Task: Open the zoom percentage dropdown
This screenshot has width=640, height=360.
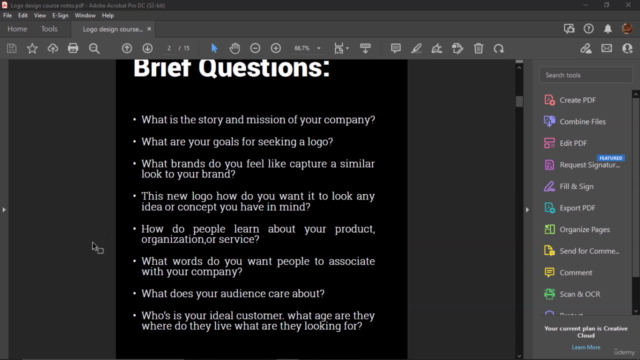Action: 319,49
